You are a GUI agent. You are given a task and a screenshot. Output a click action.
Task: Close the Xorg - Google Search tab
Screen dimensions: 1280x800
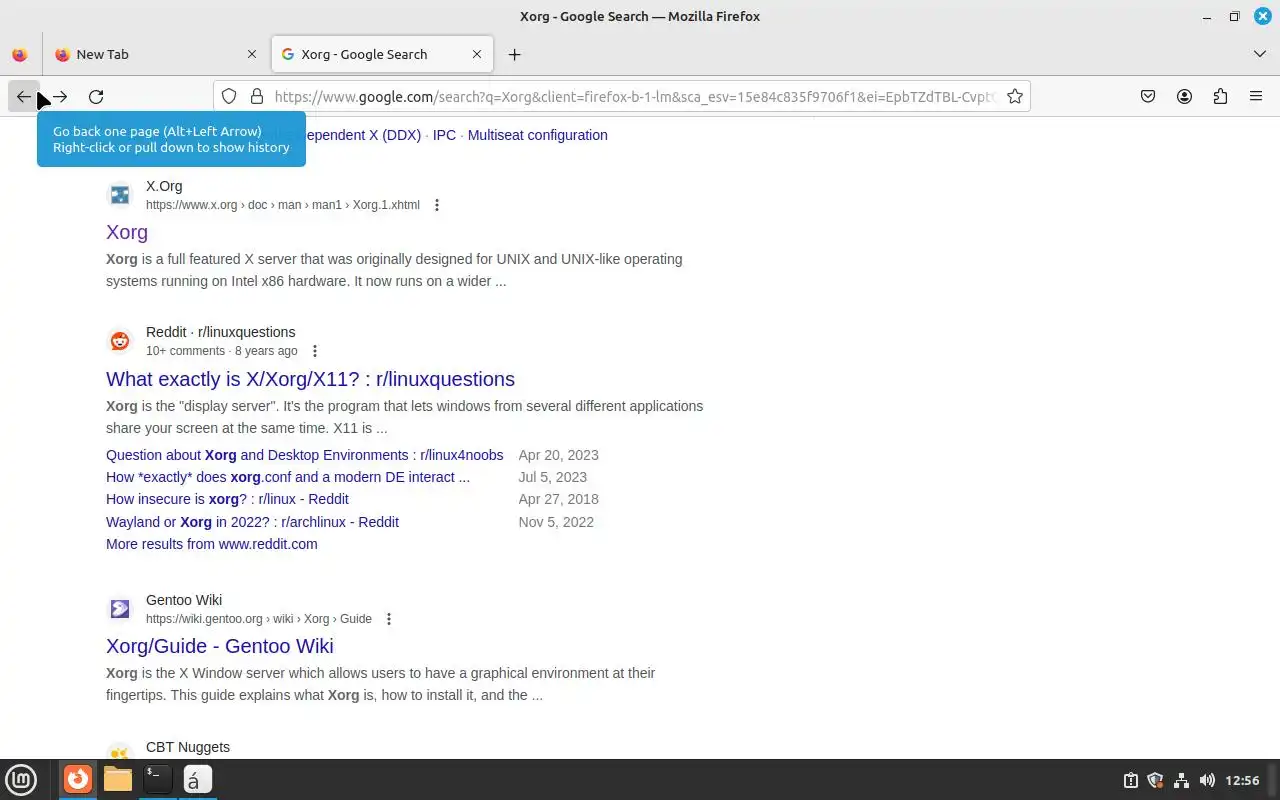click(x=477, y=55)
